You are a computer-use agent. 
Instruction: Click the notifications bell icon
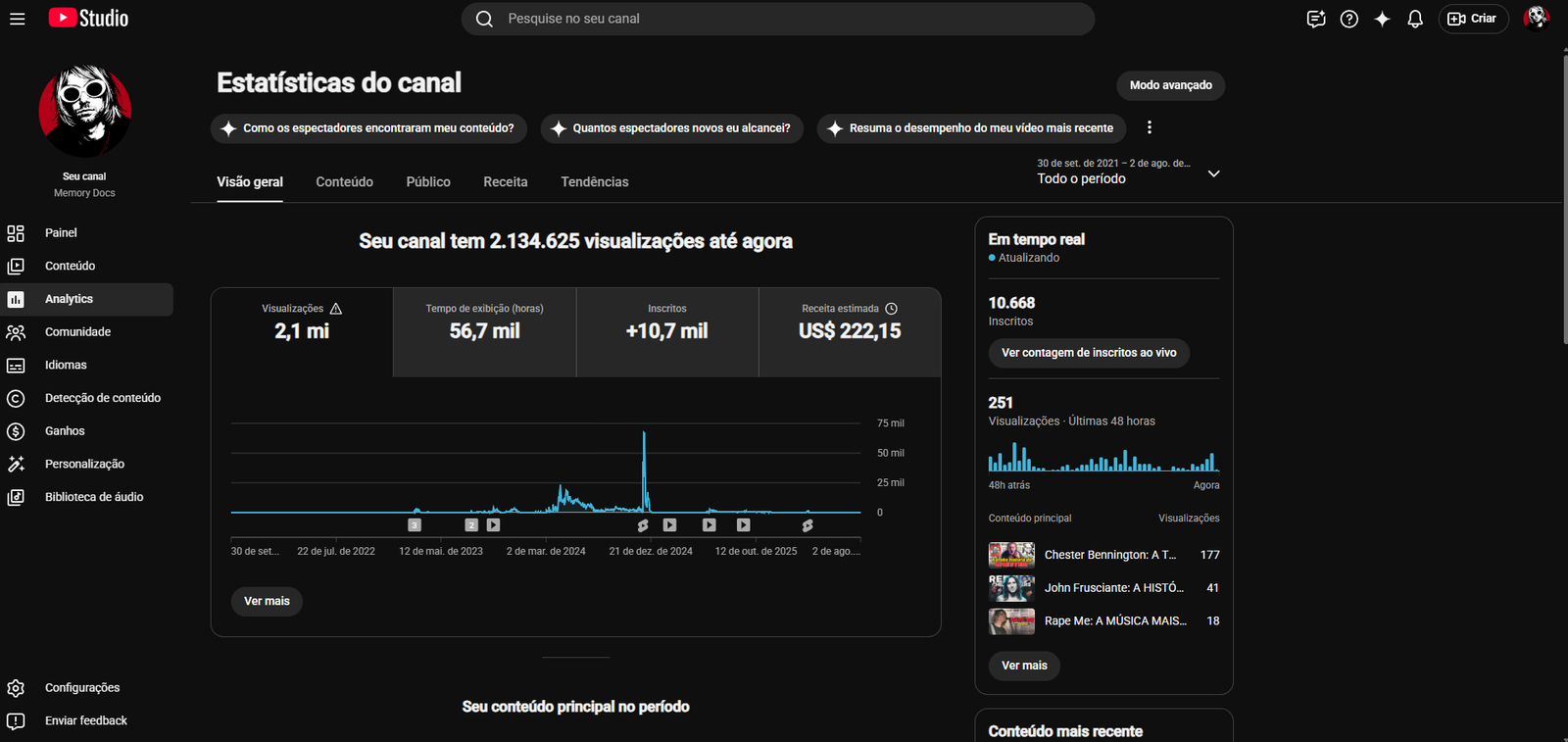coord(1414,19)
